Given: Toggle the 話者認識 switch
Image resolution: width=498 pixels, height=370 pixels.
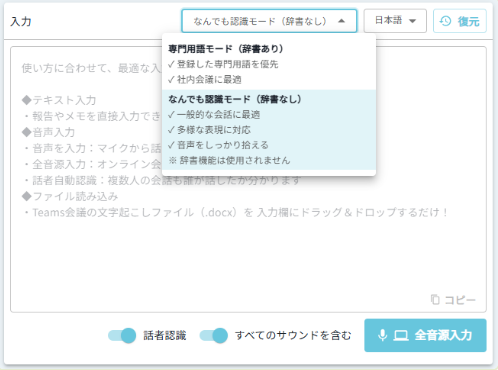Looking at the screenshot, I should [x=122, y=335].
